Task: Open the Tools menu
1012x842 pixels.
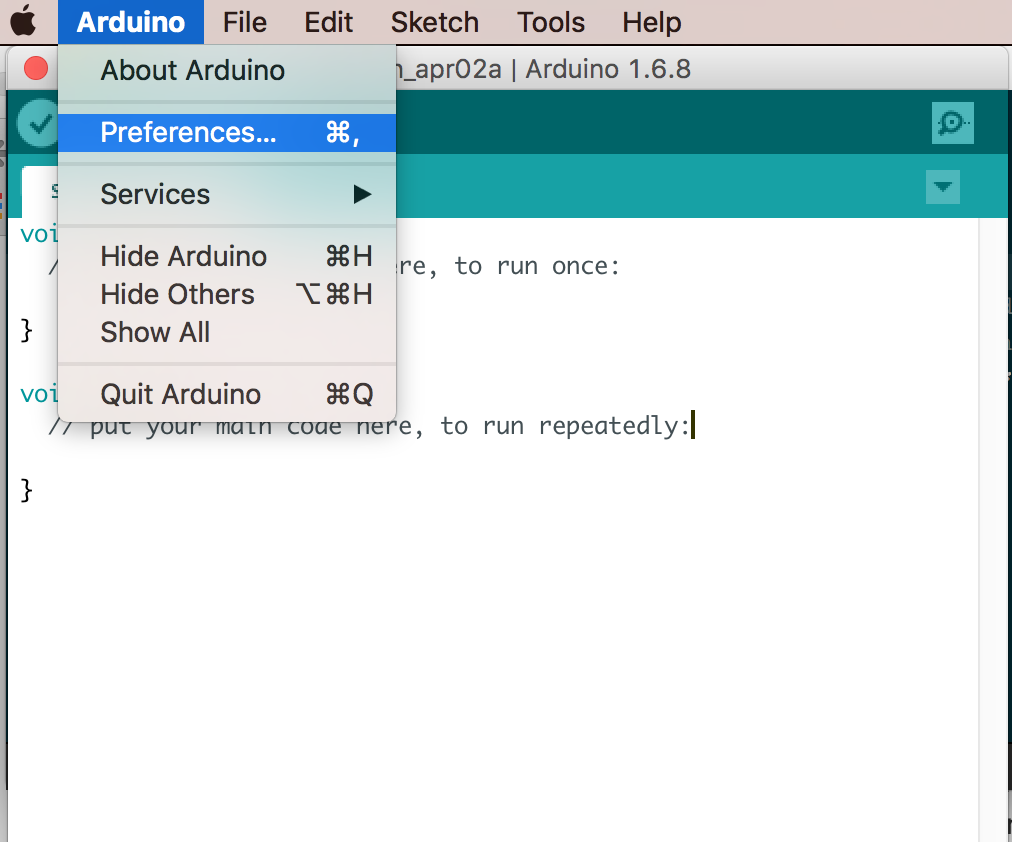Action: click(x=551, y=22)
